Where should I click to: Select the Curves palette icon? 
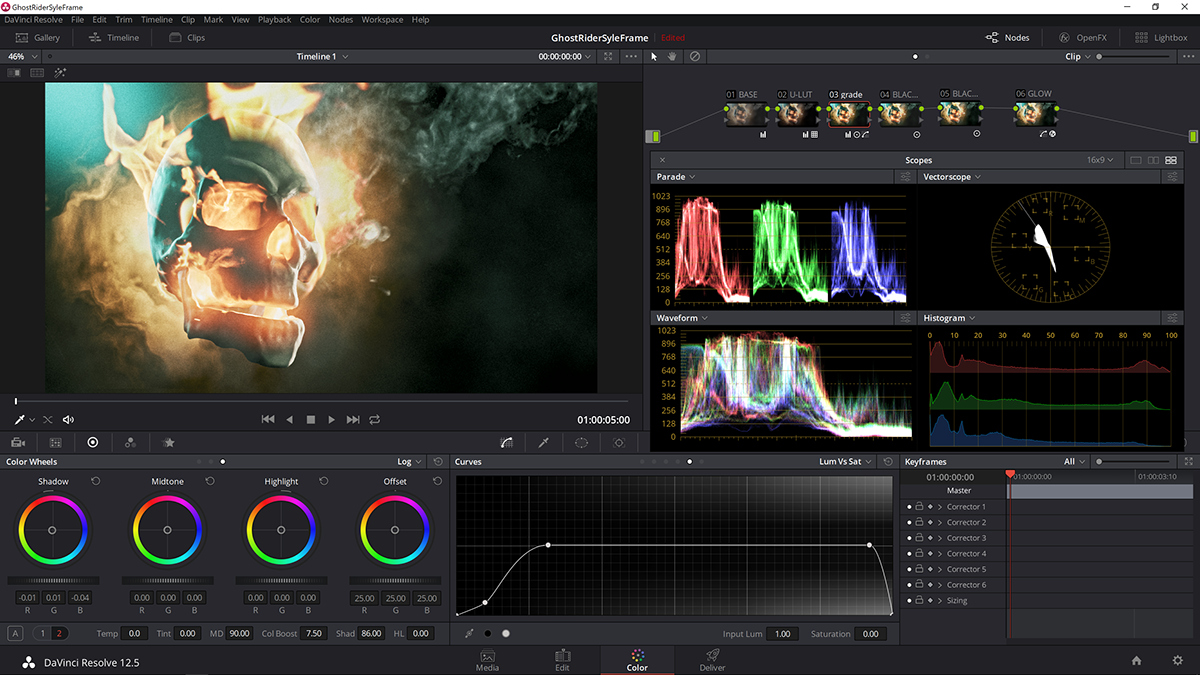507,442
